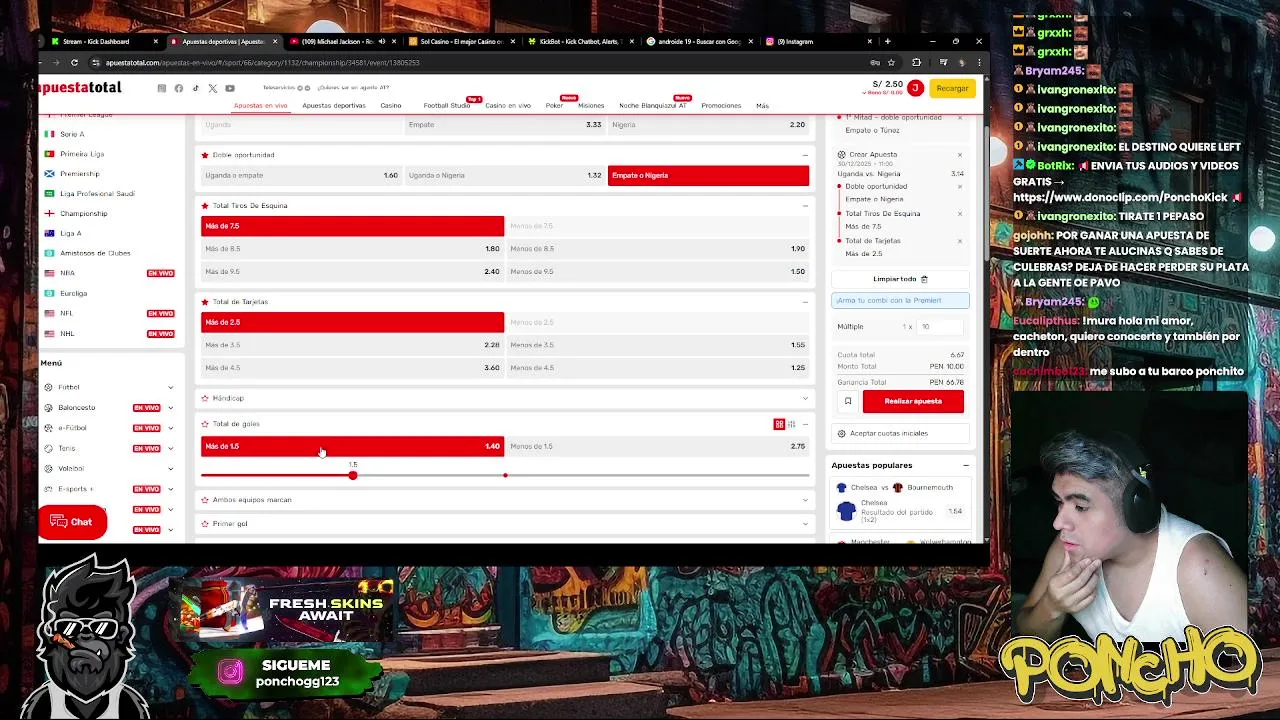
Task: Remove Total Tiros De Esquina from bet slip
Action: pos(960,213)
